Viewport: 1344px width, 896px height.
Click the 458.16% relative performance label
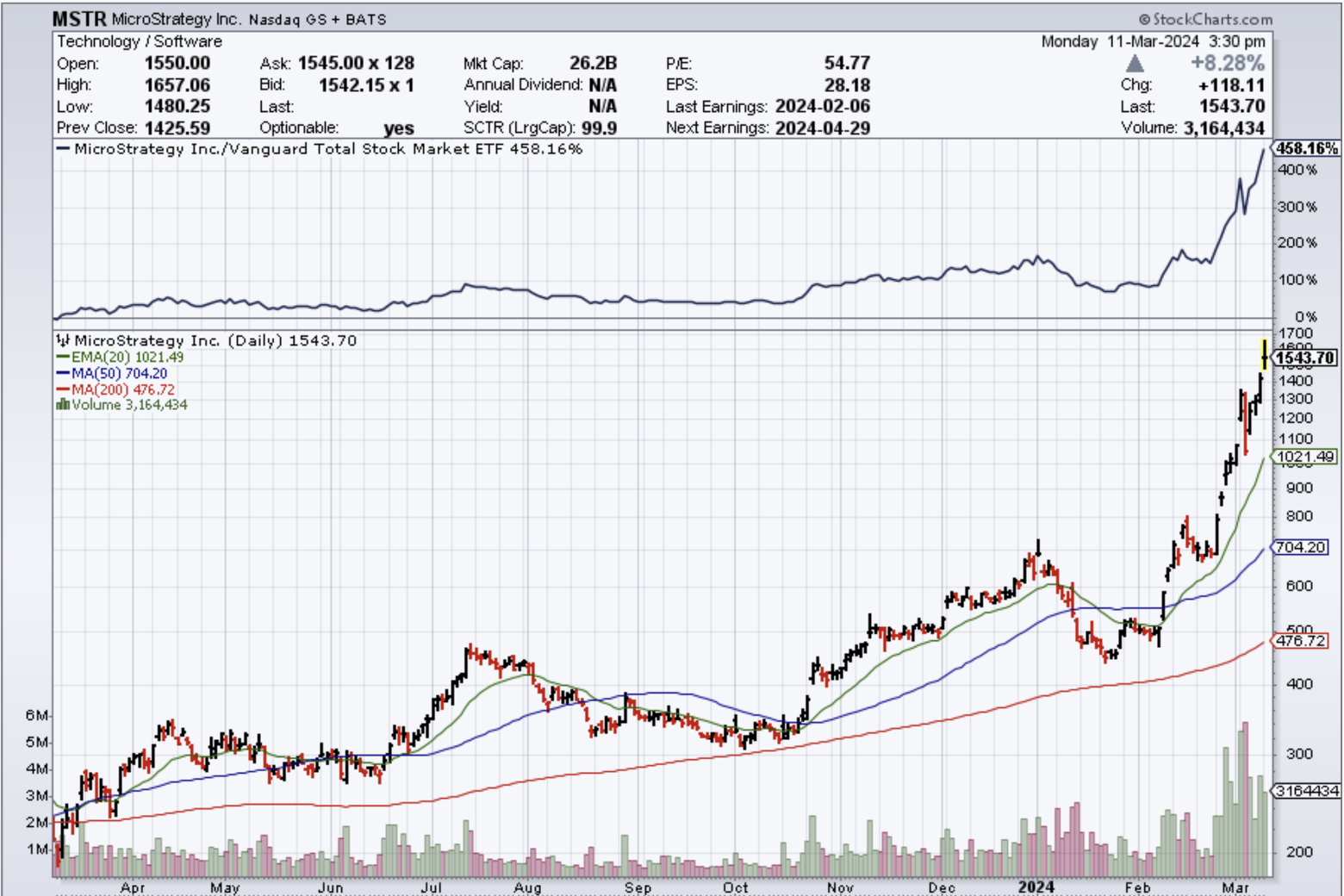coord(1306,148)
